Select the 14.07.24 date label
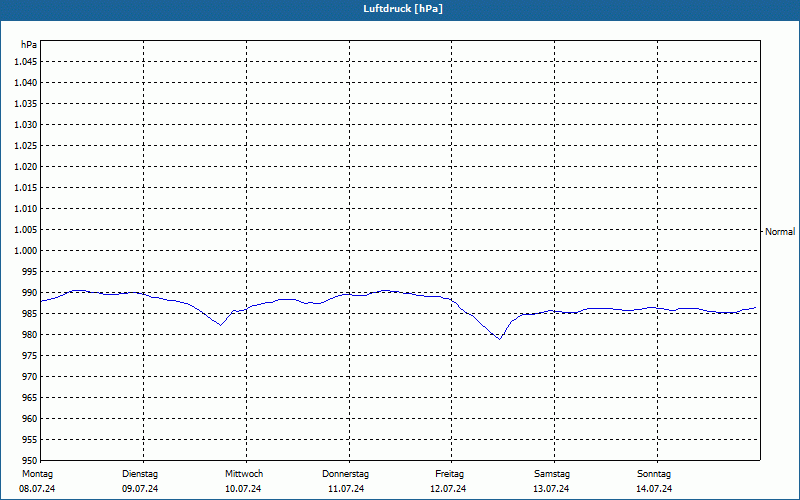This screenshot has height=500, width=800. [x=654, y=489]
